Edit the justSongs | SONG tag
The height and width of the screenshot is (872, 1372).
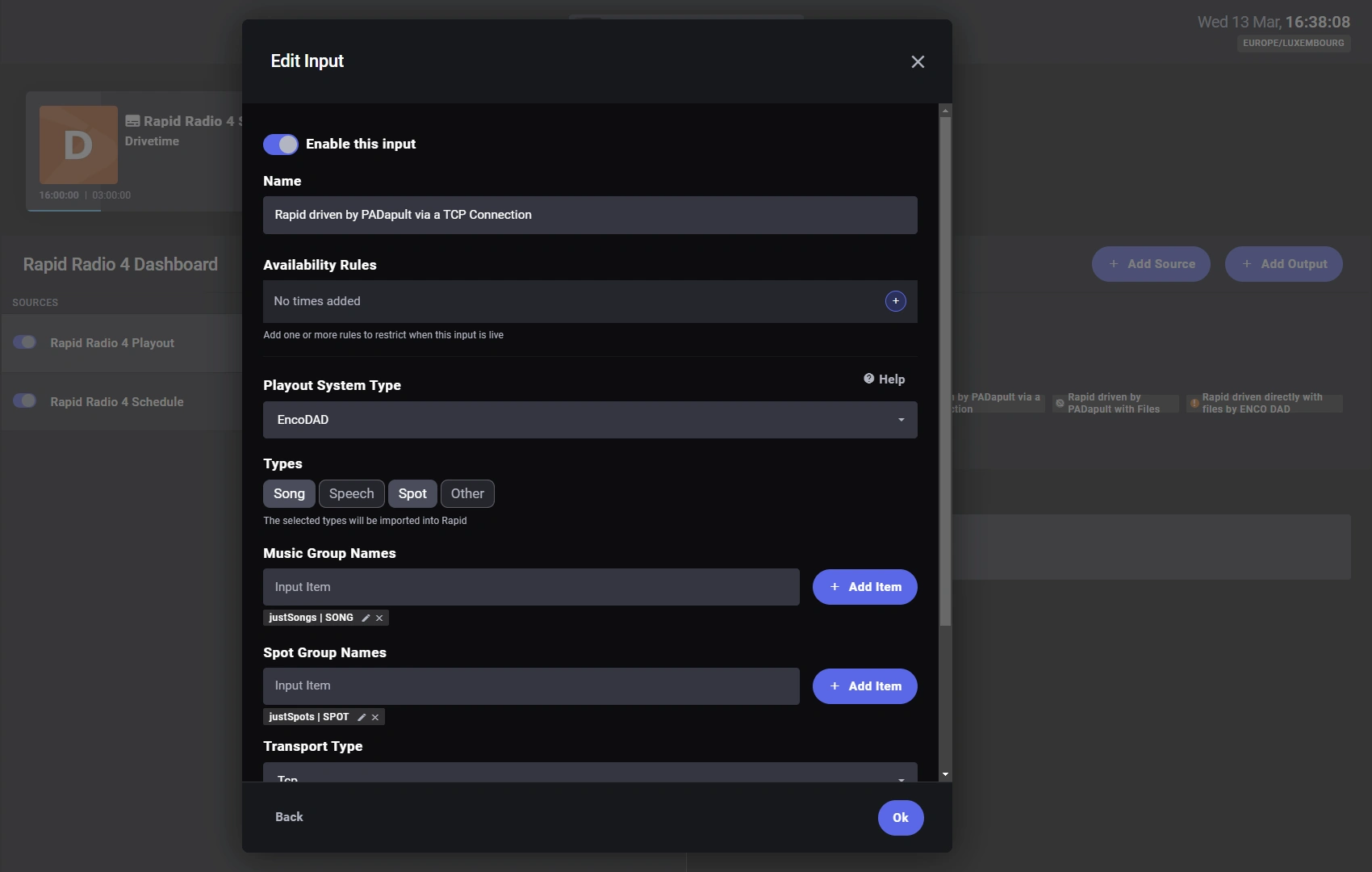click(366, 618)
